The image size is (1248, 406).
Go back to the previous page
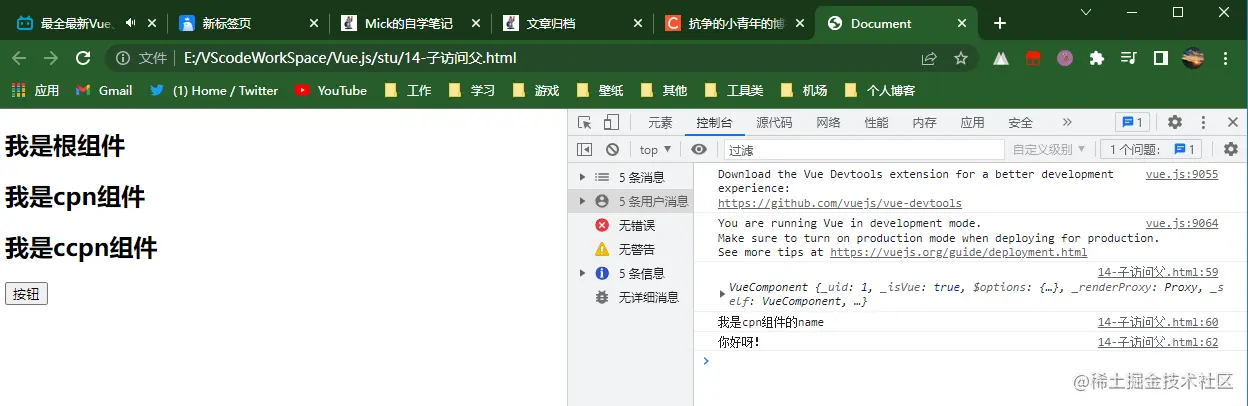[19, 58]
